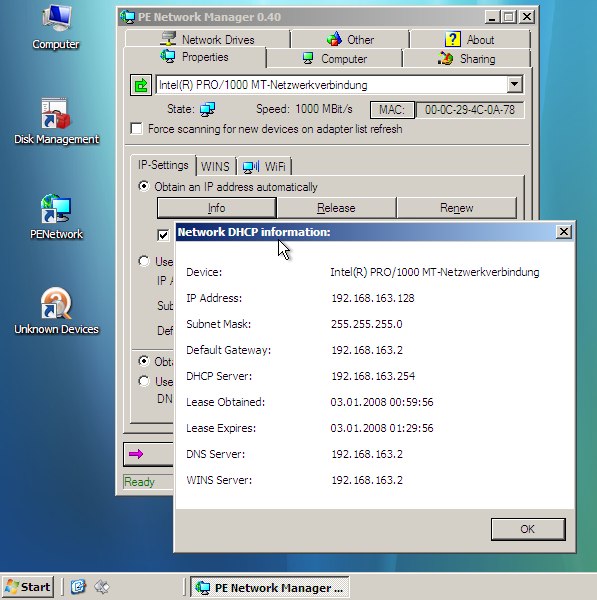This screenshot has width=597, height=600.
Task: Click the WINS Server value 192.168.163.2
Action: pyautogui.click(x=367, y=480)
